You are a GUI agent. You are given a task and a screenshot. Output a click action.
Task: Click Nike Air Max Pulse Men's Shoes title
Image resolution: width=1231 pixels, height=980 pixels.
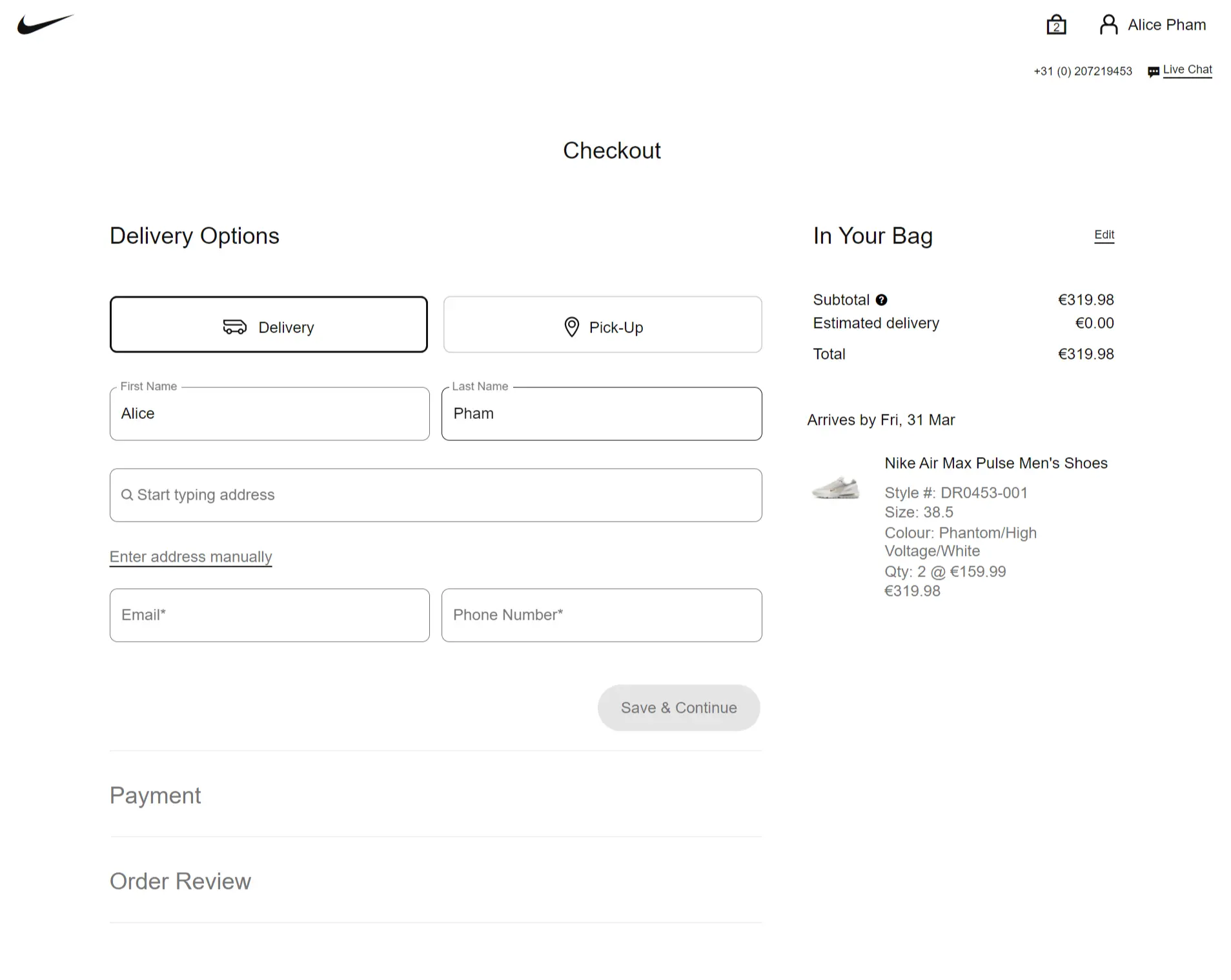tap(995, 463)
